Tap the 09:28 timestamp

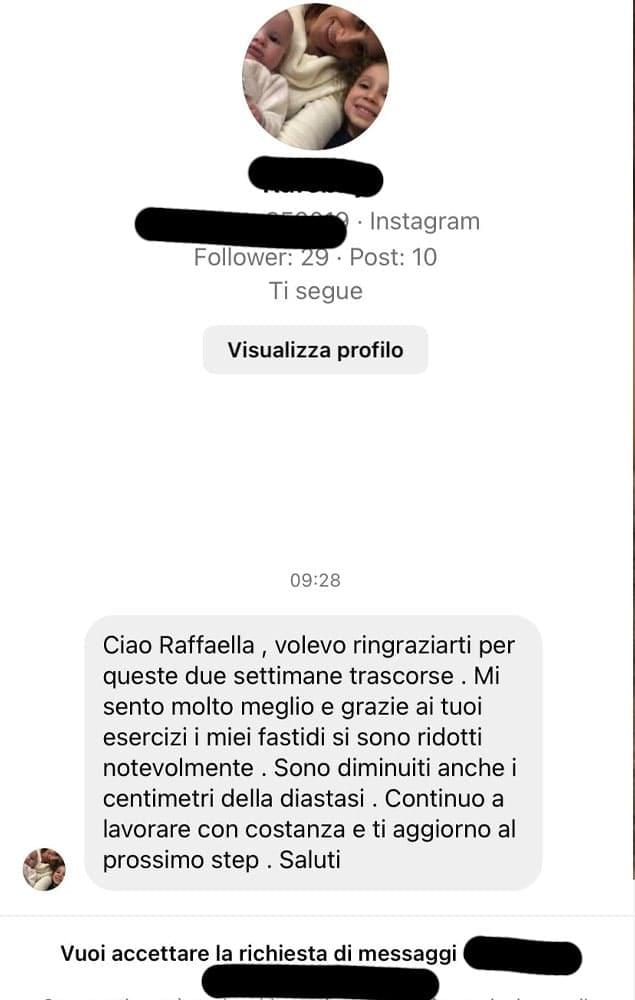click(315, 580)
